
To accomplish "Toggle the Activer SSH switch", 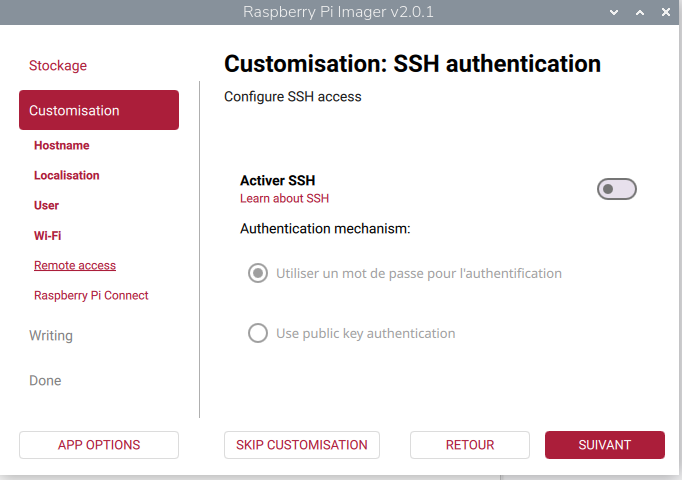I will pyautogui.click(x=616, y=189).
